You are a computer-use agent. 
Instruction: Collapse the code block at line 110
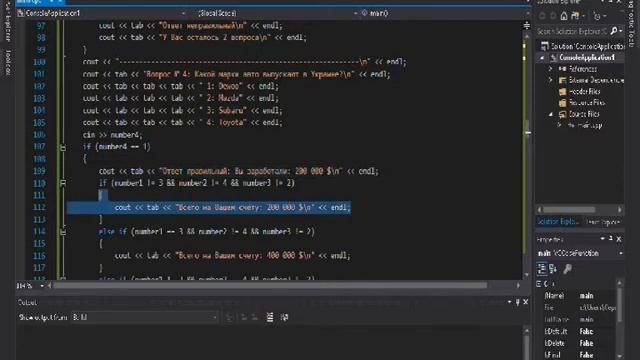pos(63,183)
